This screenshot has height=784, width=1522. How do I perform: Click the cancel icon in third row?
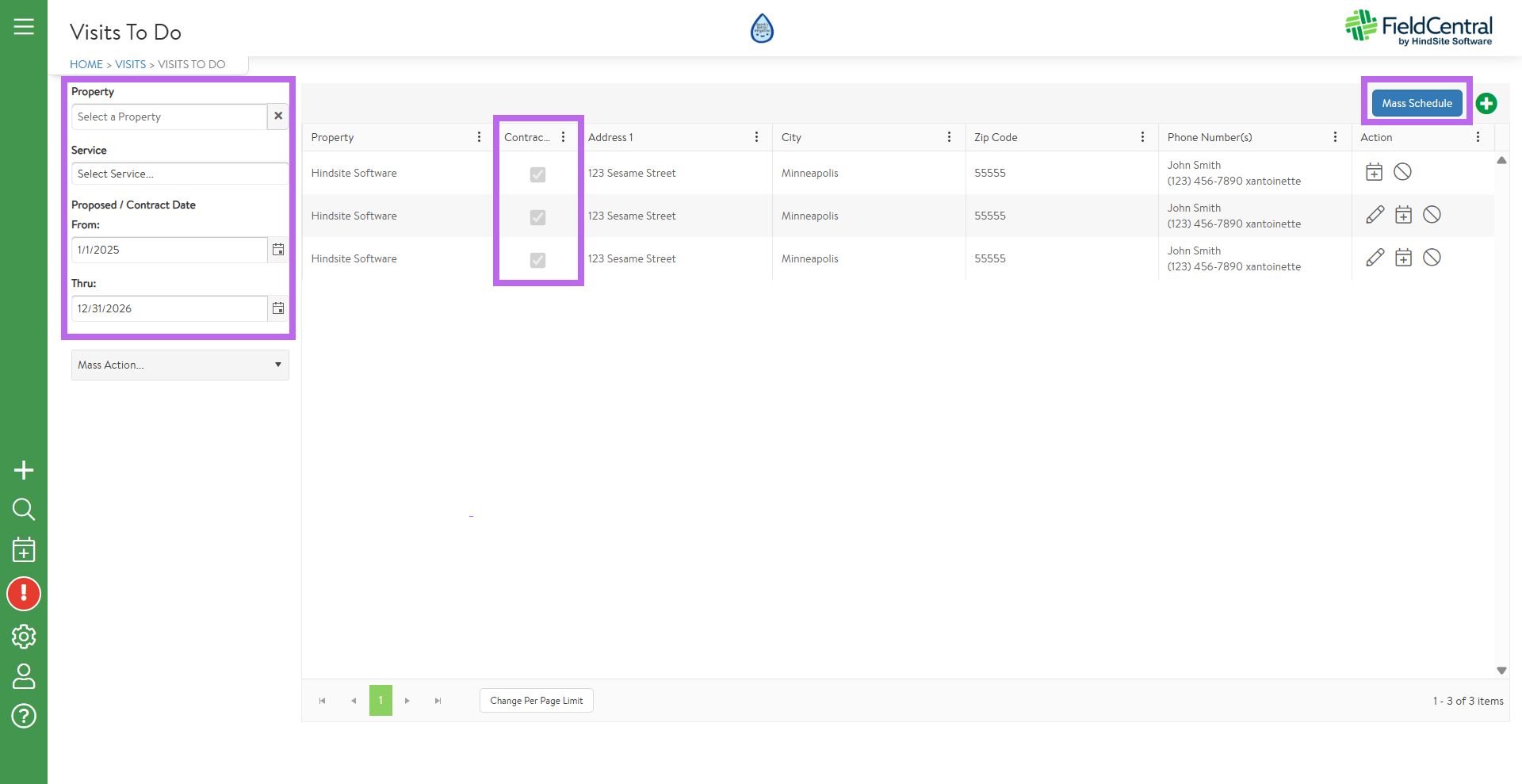pyautogui.click(x=1432, y=258)
